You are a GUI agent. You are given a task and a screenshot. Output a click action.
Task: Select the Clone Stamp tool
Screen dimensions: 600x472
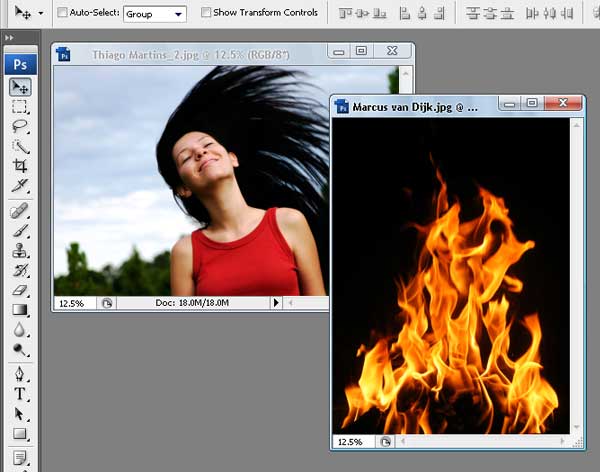tap(20, 251)
